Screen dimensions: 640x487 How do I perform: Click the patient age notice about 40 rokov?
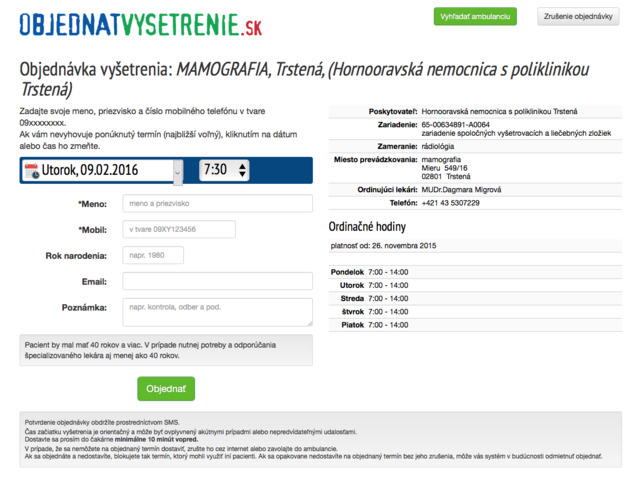[x=166, y=350]
